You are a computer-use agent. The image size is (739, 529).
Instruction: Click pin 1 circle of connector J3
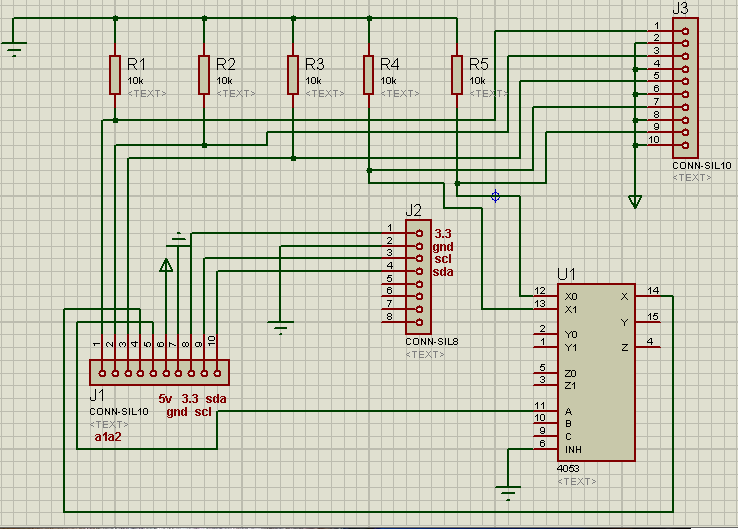click(x=685, y=31)
